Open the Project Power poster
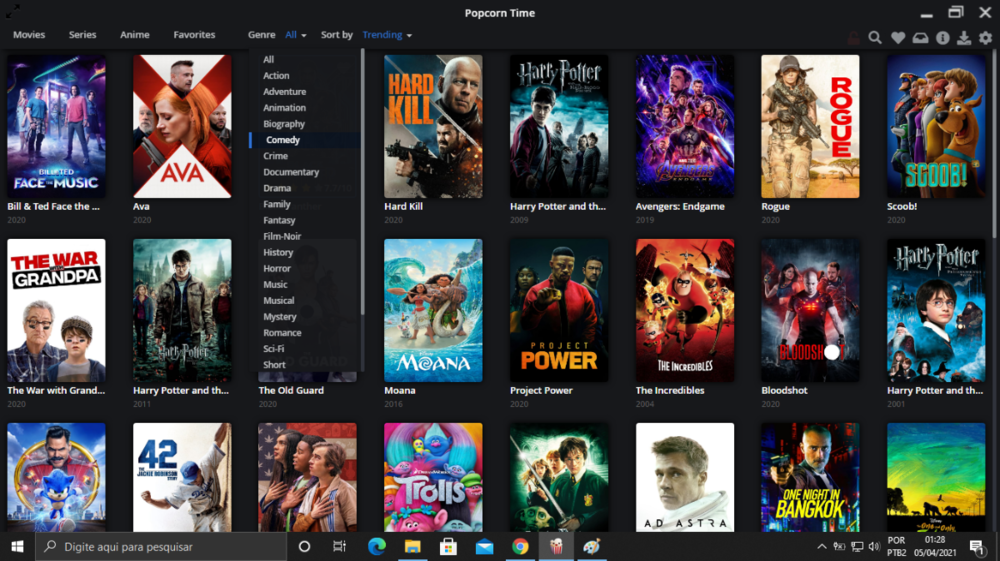Viewport: 1000px width, 561px height. click(x=559, y=310)
